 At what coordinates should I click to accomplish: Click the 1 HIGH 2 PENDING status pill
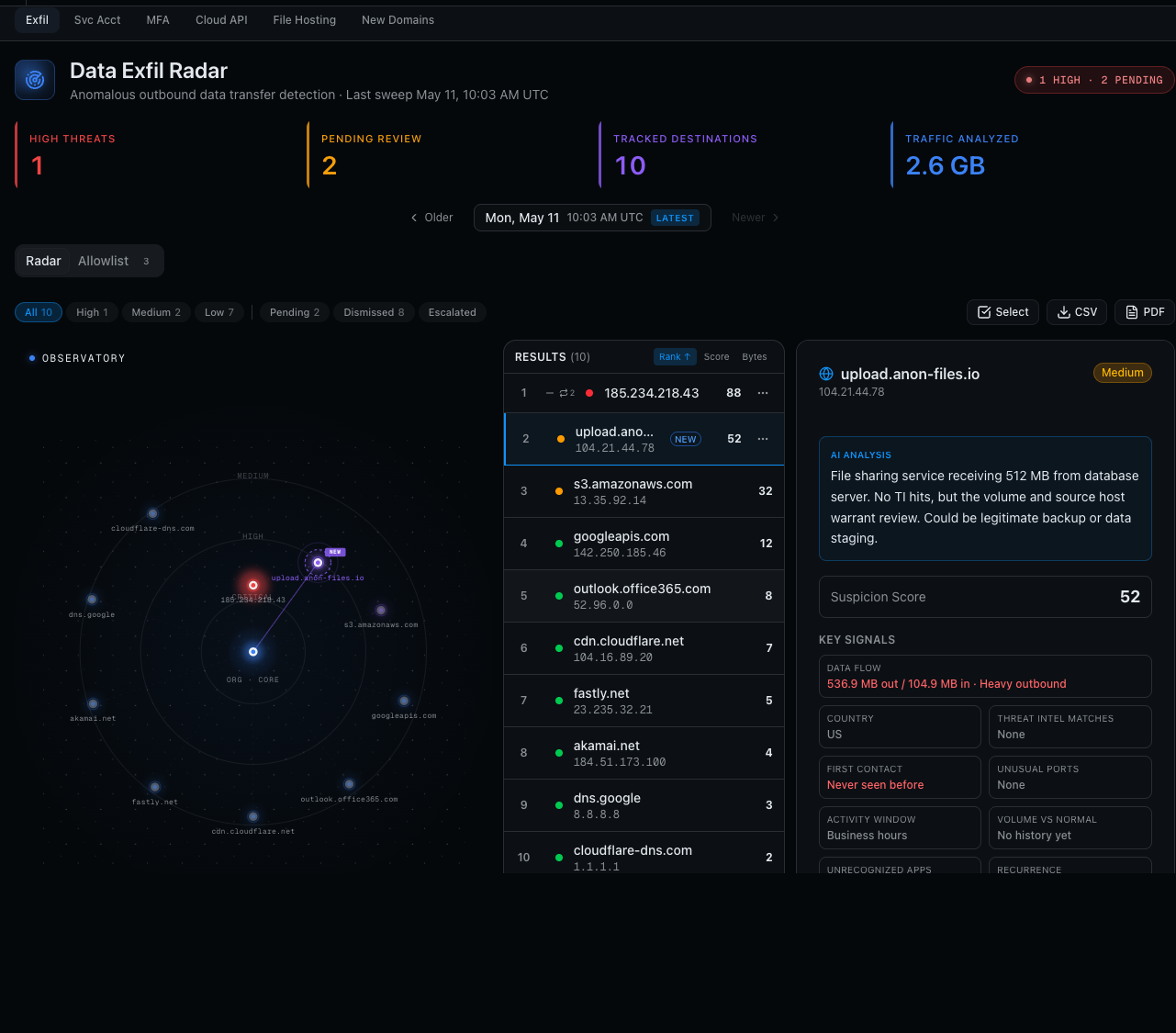click(1094, 80)
